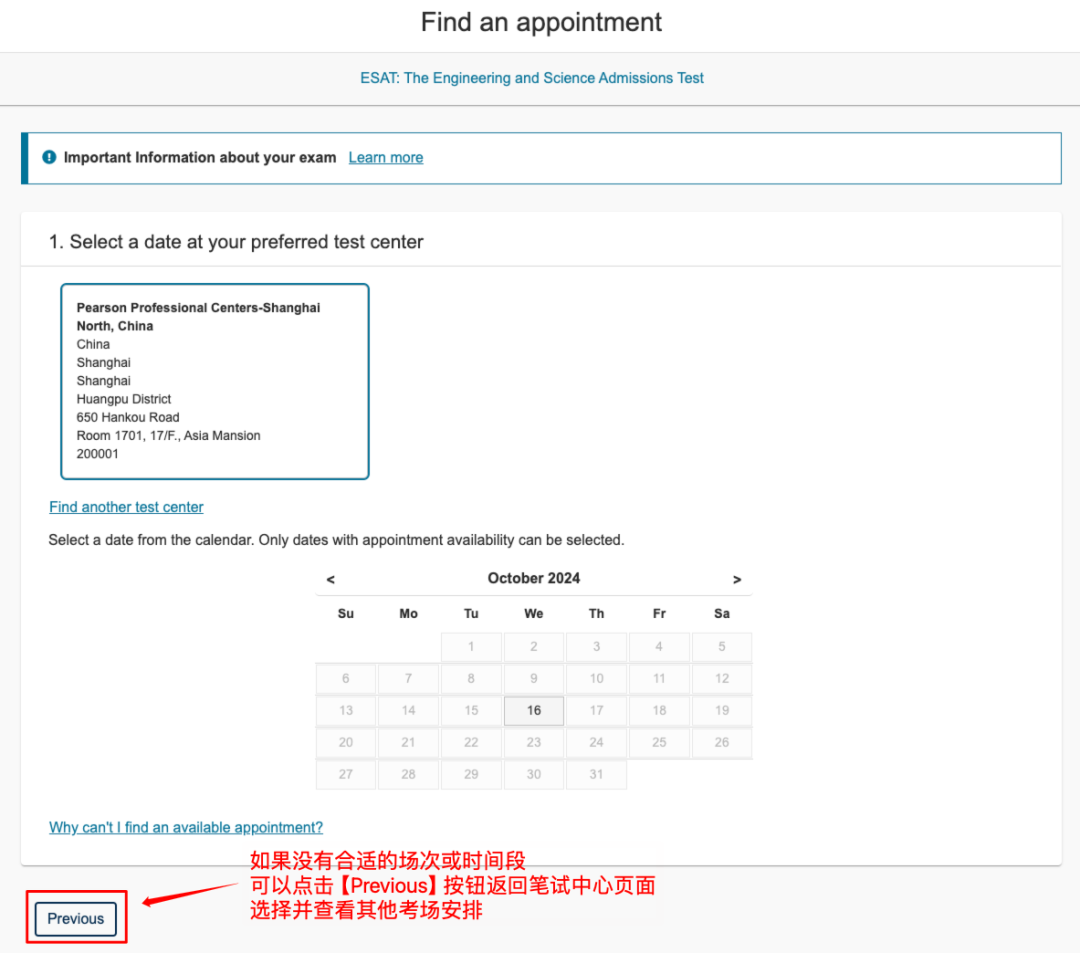Screen dimensions: 1080x953
Task: Click calendar date 17
Action: click(596, 711)
